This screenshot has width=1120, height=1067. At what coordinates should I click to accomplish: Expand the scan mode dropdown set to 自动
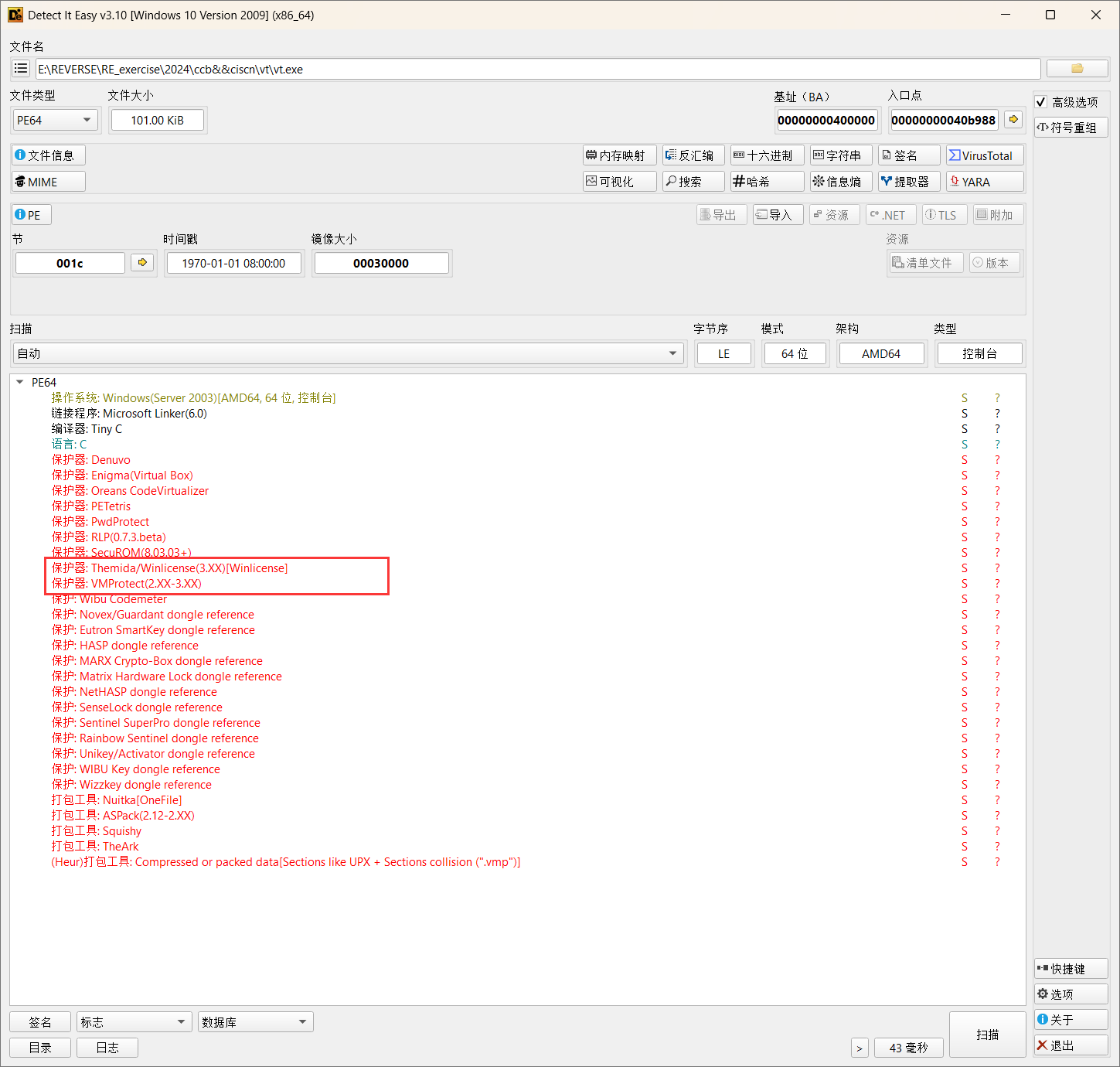click(348, 353)
